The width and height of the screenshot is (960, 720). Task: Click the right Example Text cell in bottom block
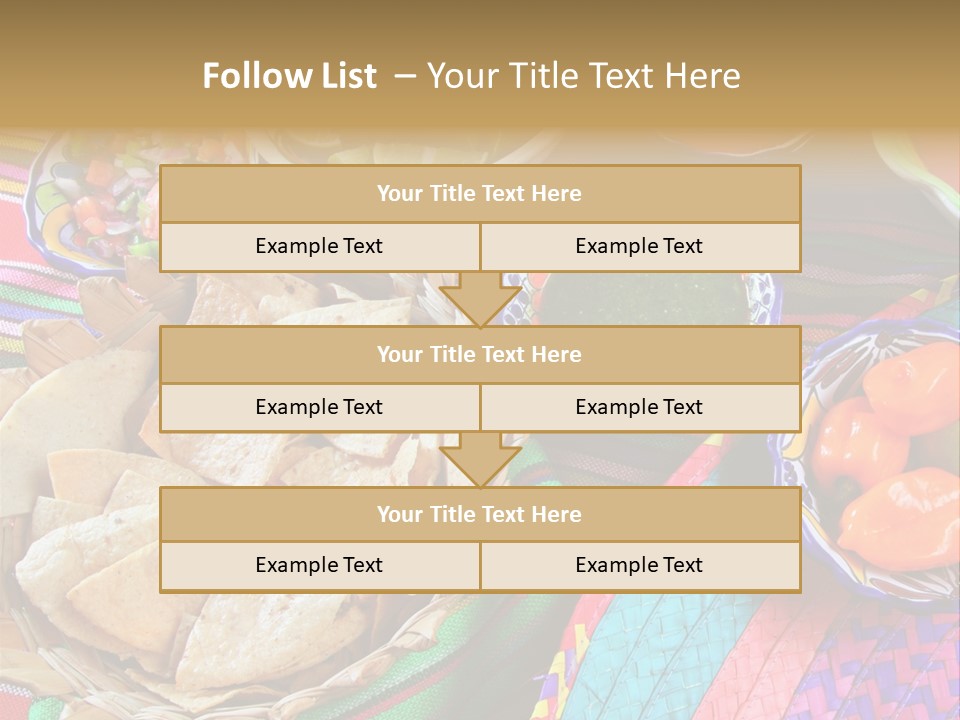[x=640, y=566]
